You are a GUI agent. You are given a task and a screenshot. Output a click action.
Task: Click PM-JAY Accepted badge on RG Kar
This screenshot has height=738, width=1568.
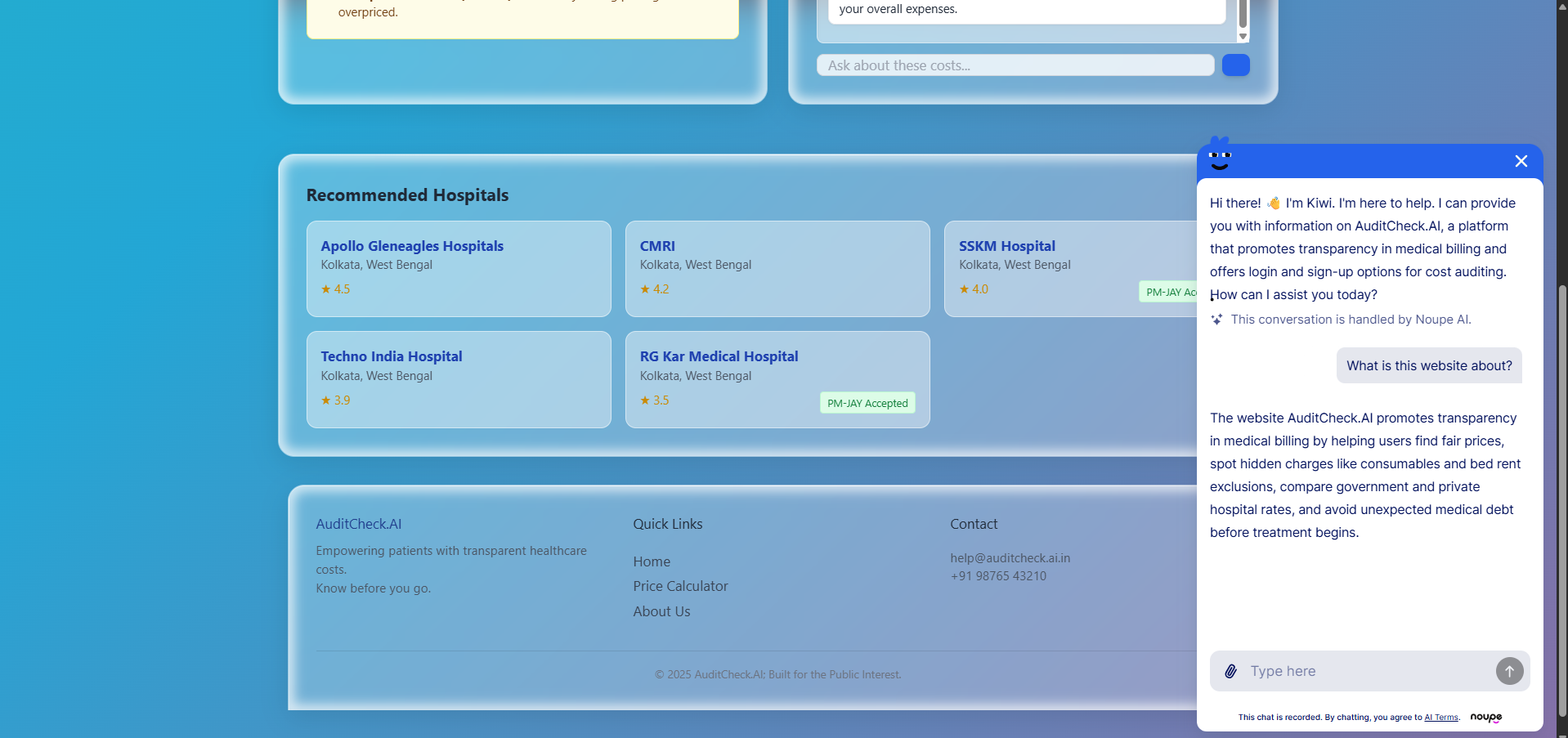tap(867, 403)
